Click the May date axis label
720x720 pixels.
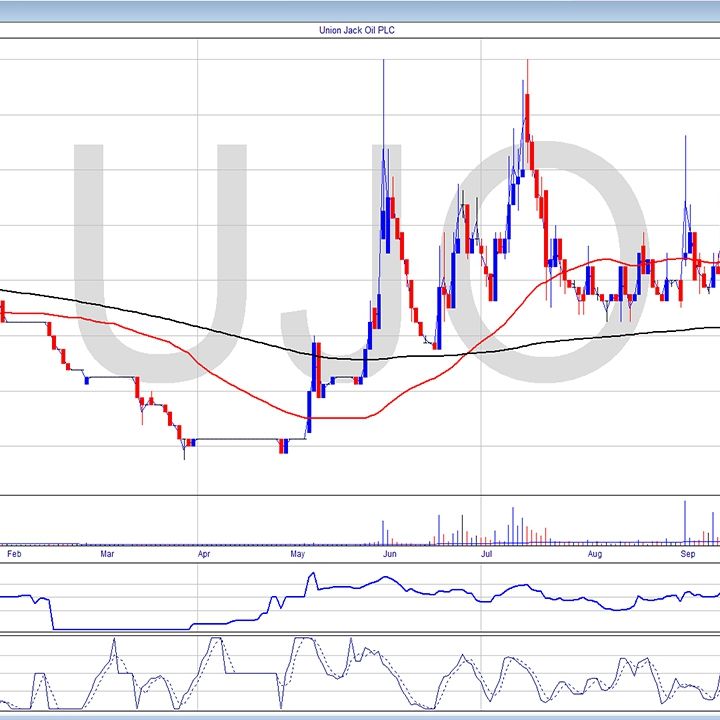coord(298,552)
